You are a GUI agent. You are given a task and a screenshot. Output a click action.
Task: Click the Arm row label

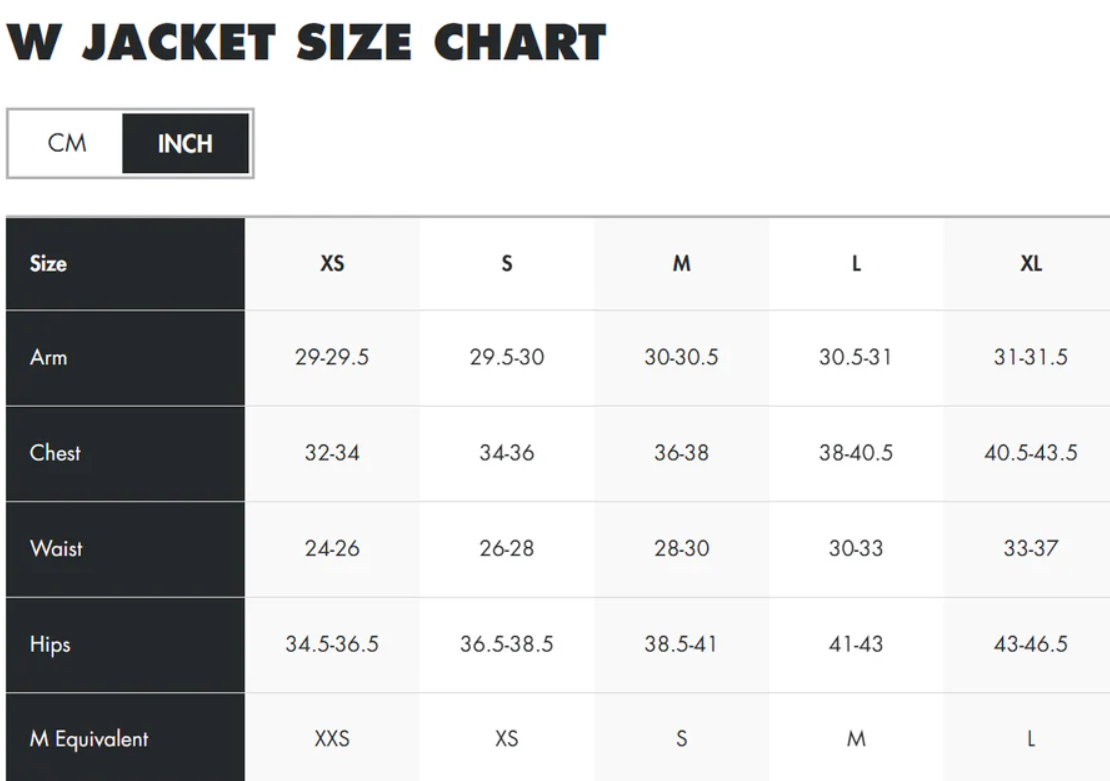(x=49, y=357)
